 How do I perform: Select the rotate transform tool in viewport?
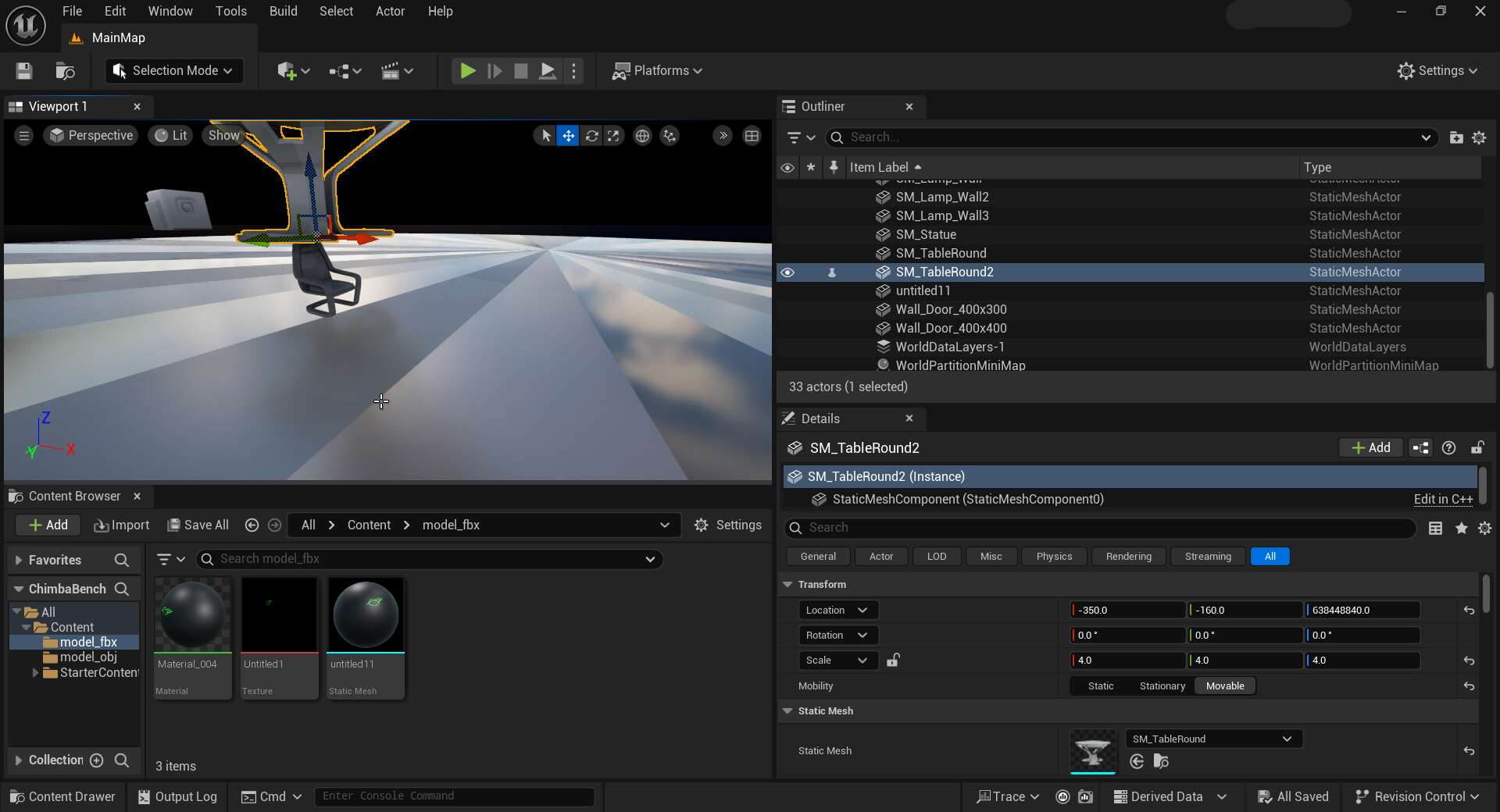[591, 136]
